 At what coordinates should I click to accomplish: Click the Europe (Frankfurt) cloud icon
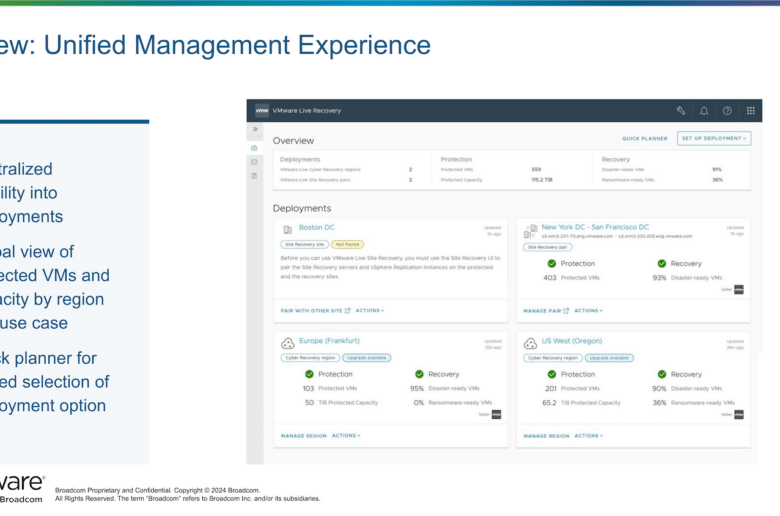[x=288, y=343]
